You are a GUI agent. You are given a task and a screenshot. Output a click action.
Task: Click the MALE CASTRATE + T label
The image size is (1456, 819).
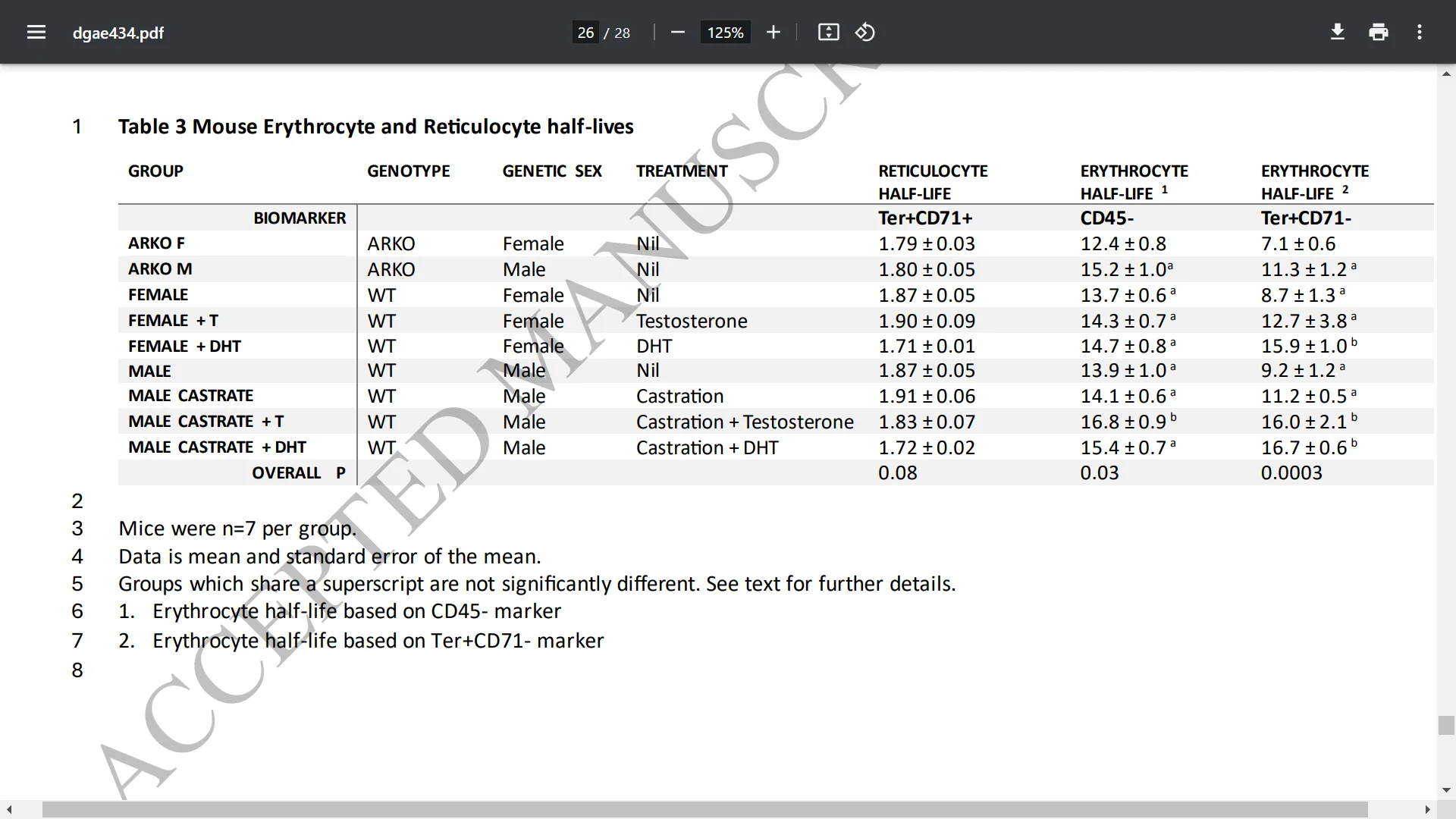206,422
